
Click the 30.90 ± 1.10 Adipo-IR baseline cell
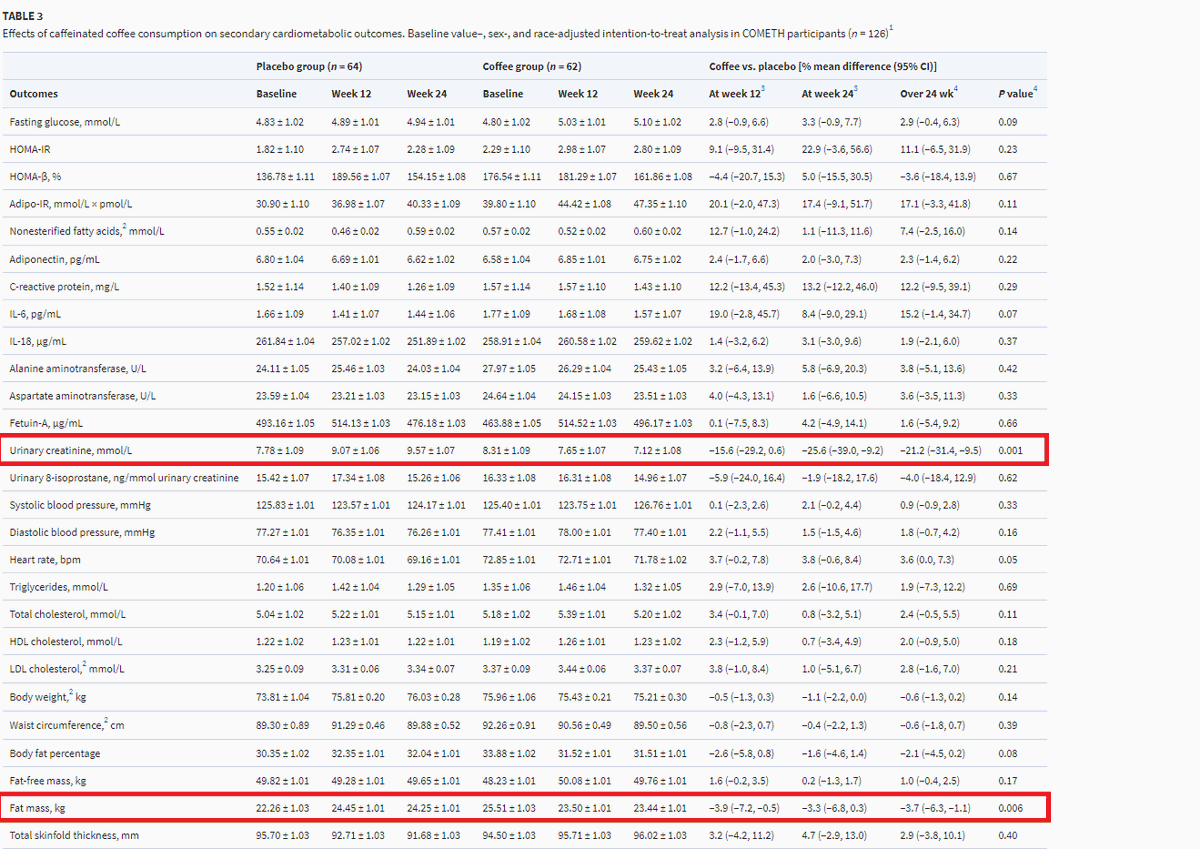pos(284,204)
